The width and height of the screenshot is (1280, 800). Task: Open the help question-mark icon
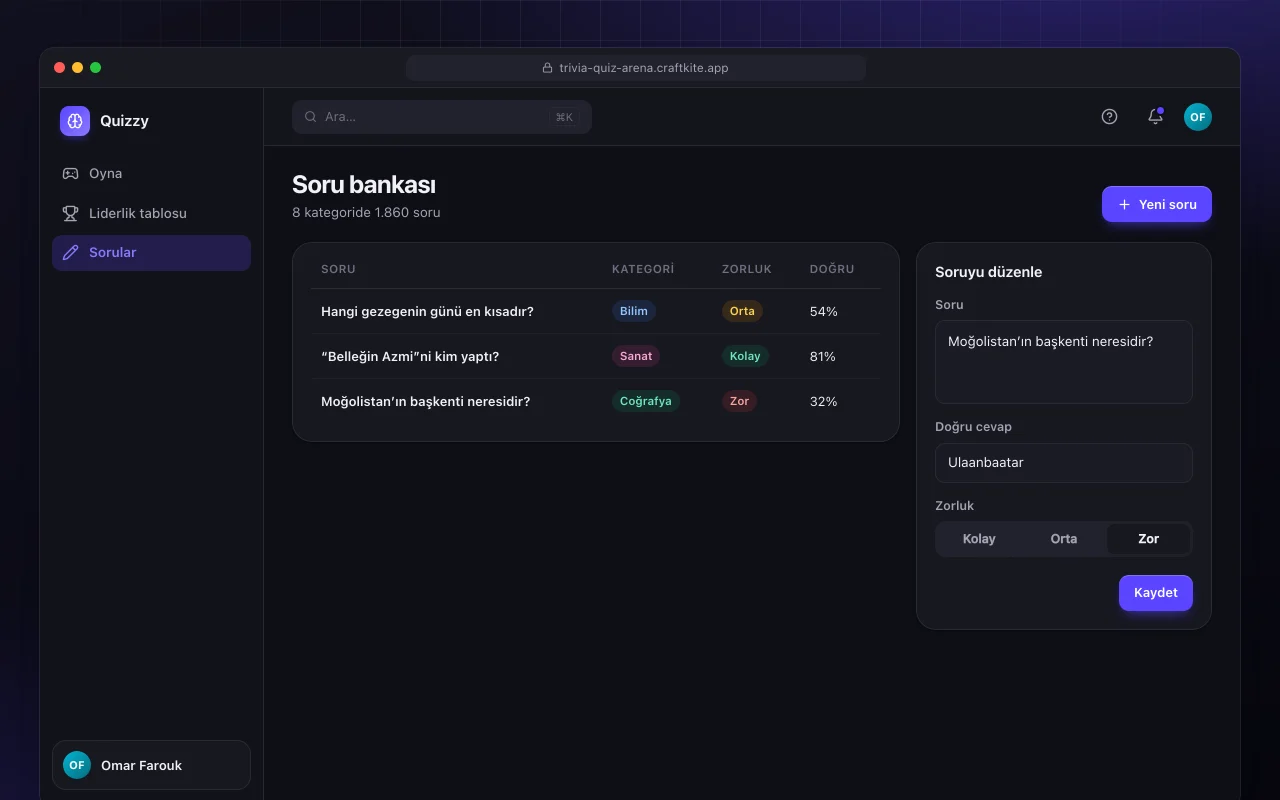coord(1109,117)
